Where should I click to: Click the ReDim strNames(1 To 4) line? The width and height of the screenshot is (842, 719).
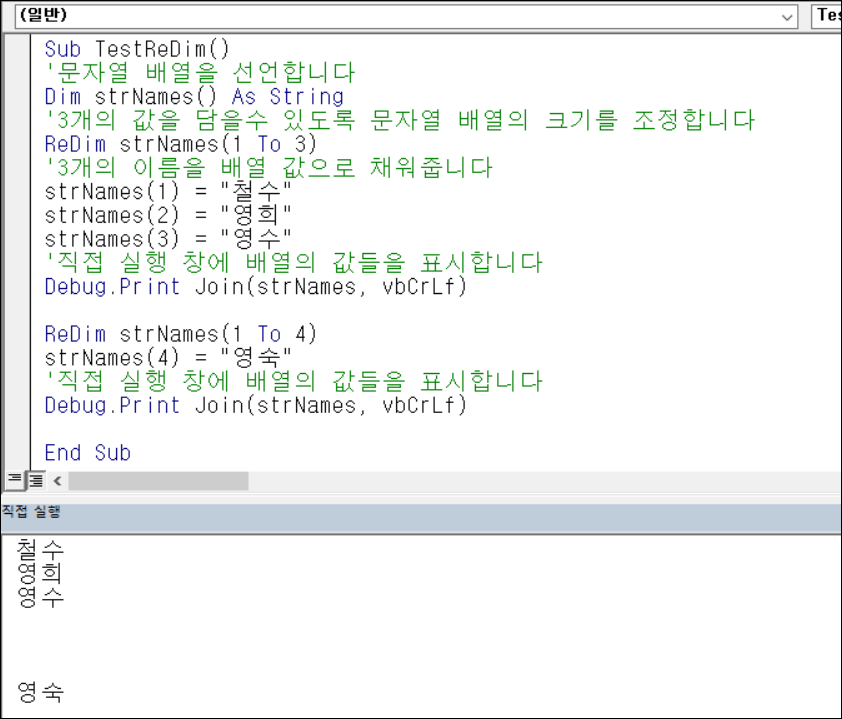click(180, 334)
